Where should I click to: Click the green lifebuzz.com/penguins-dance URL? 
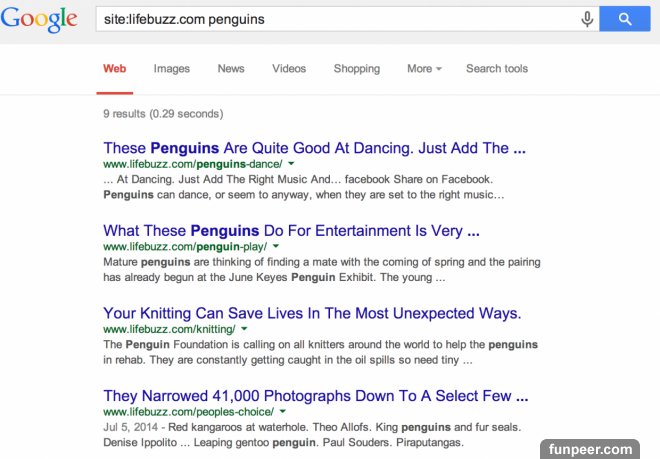tap(192, 163)
